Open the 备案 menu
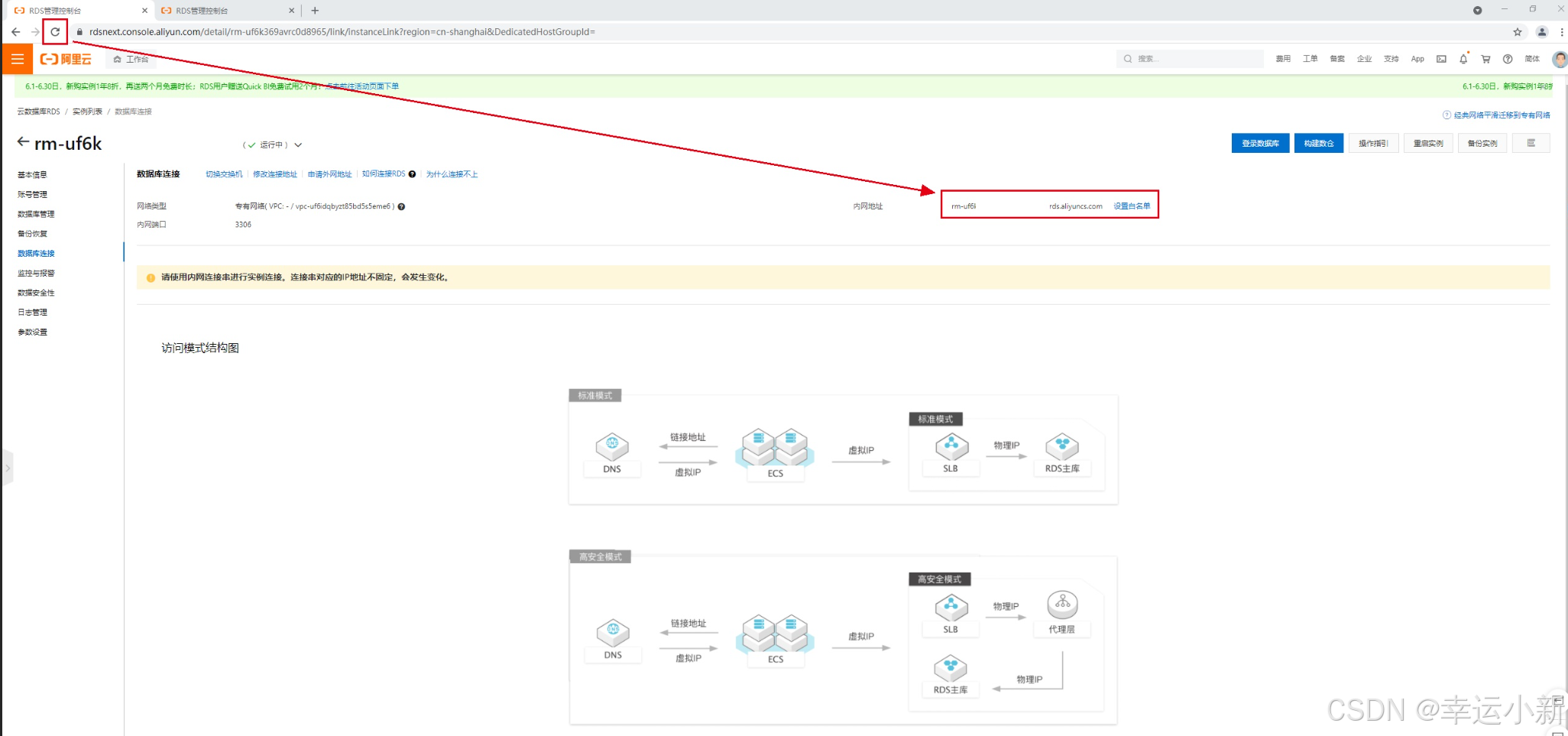 (x=1337, y=59)
